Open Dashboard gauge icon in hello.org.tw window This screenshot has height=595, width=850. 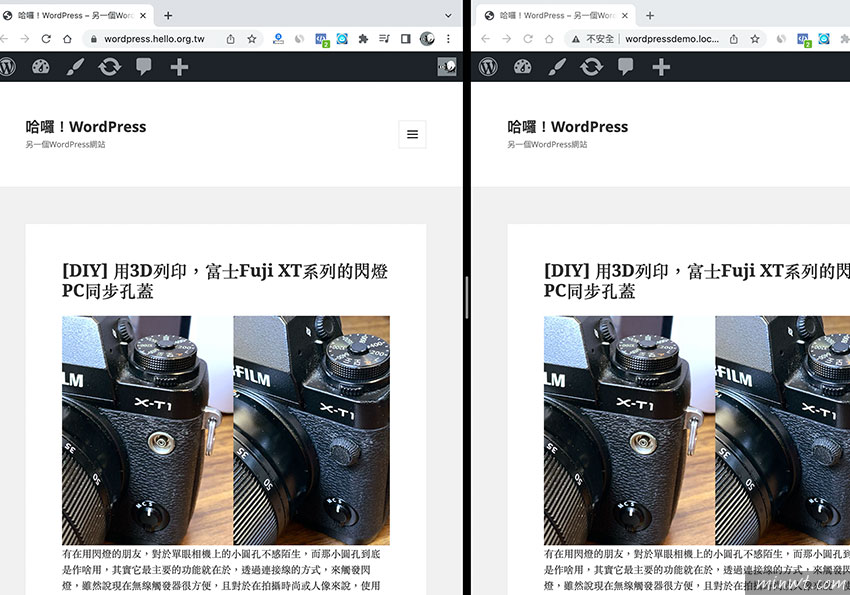point(41,67)
